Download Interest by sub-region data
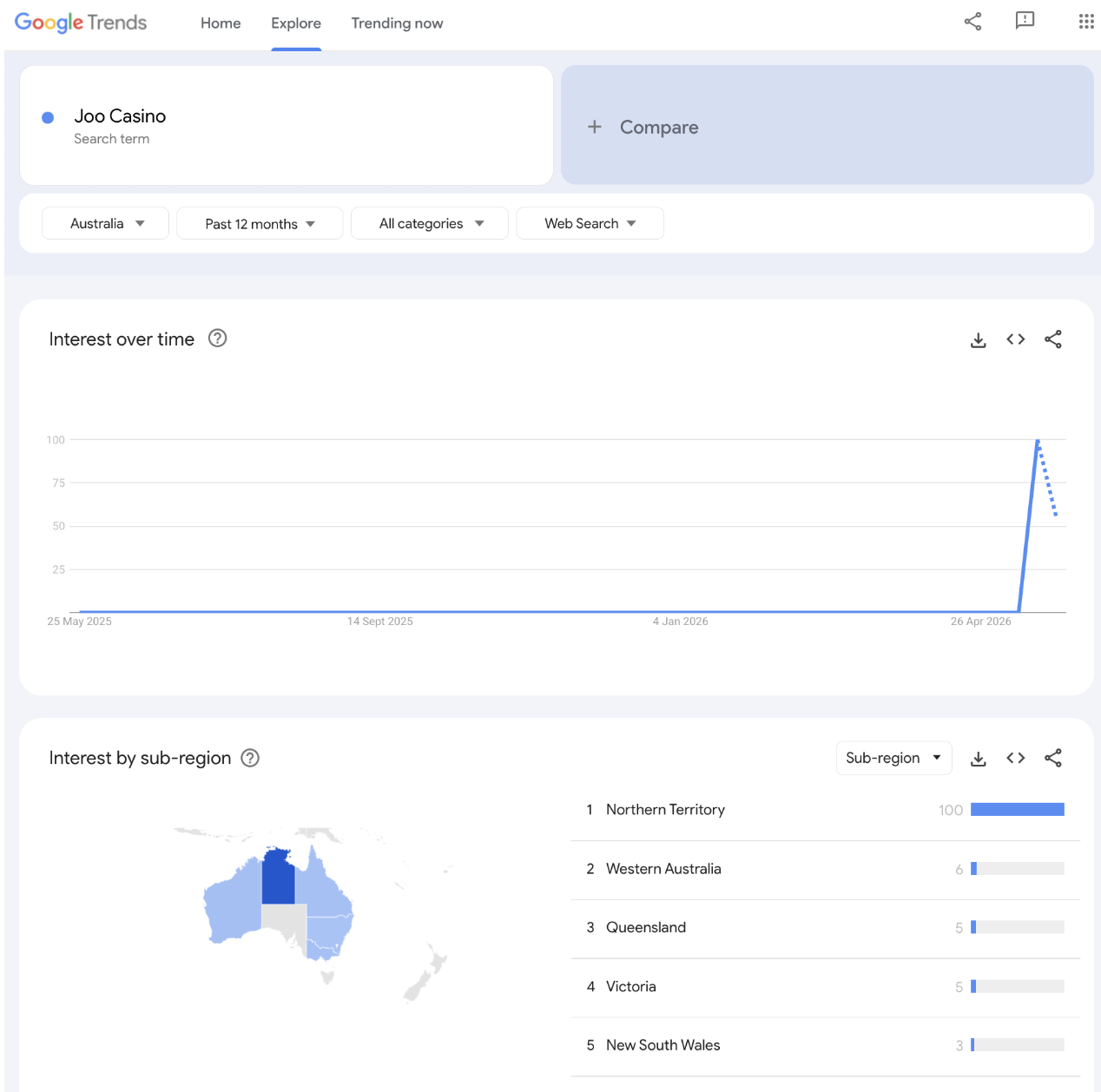 (979, 759)
